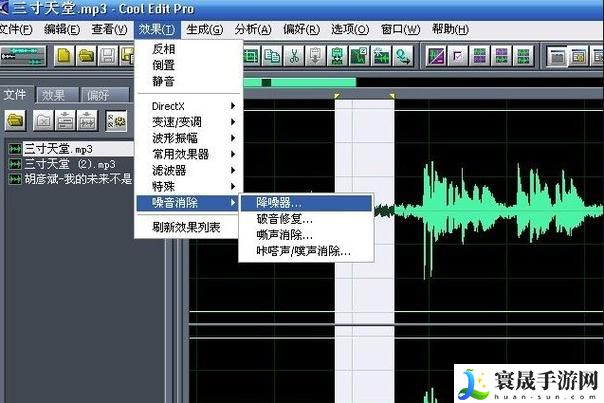Expand the DirectX submenu
This screenshot has height=403, width=604.
point(189,106)
